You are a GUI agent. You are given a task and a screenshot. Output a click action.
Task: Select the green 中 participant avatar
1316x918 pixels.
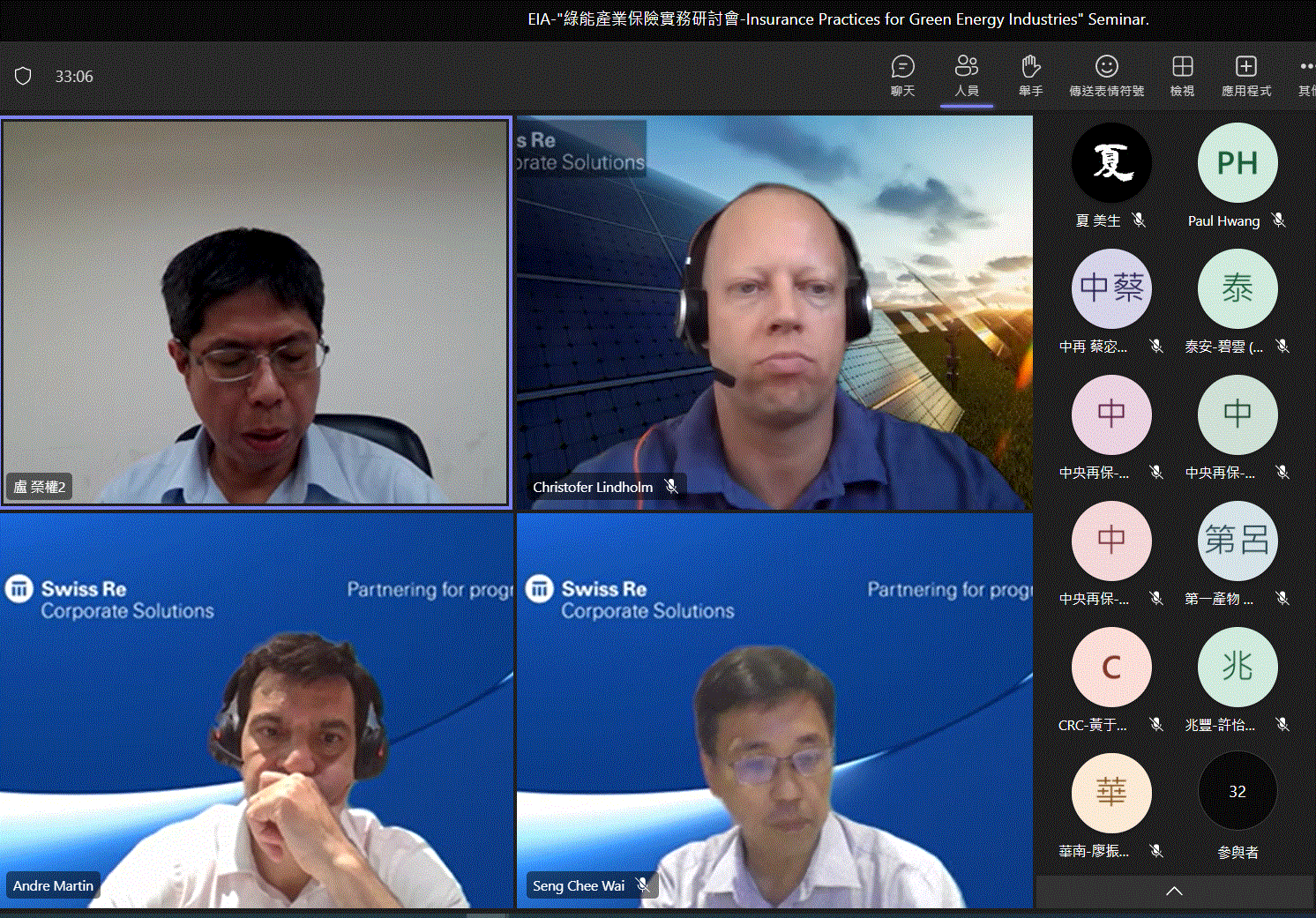click(x=1237, y=415)
